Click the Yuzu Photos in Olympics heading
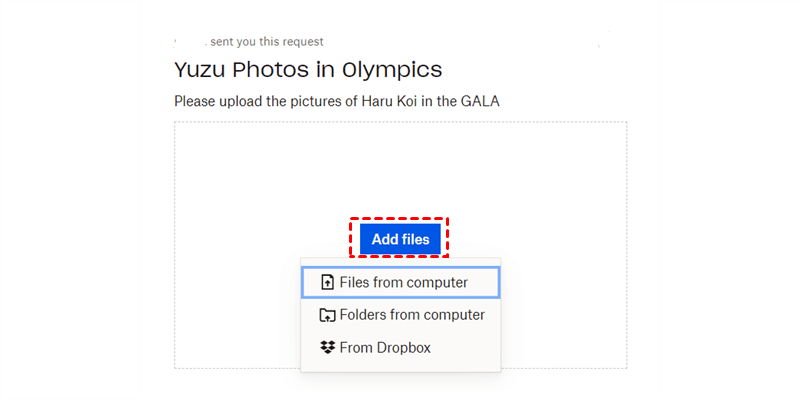The height and width of the screenshot is (400, 800). click(308, 70)
